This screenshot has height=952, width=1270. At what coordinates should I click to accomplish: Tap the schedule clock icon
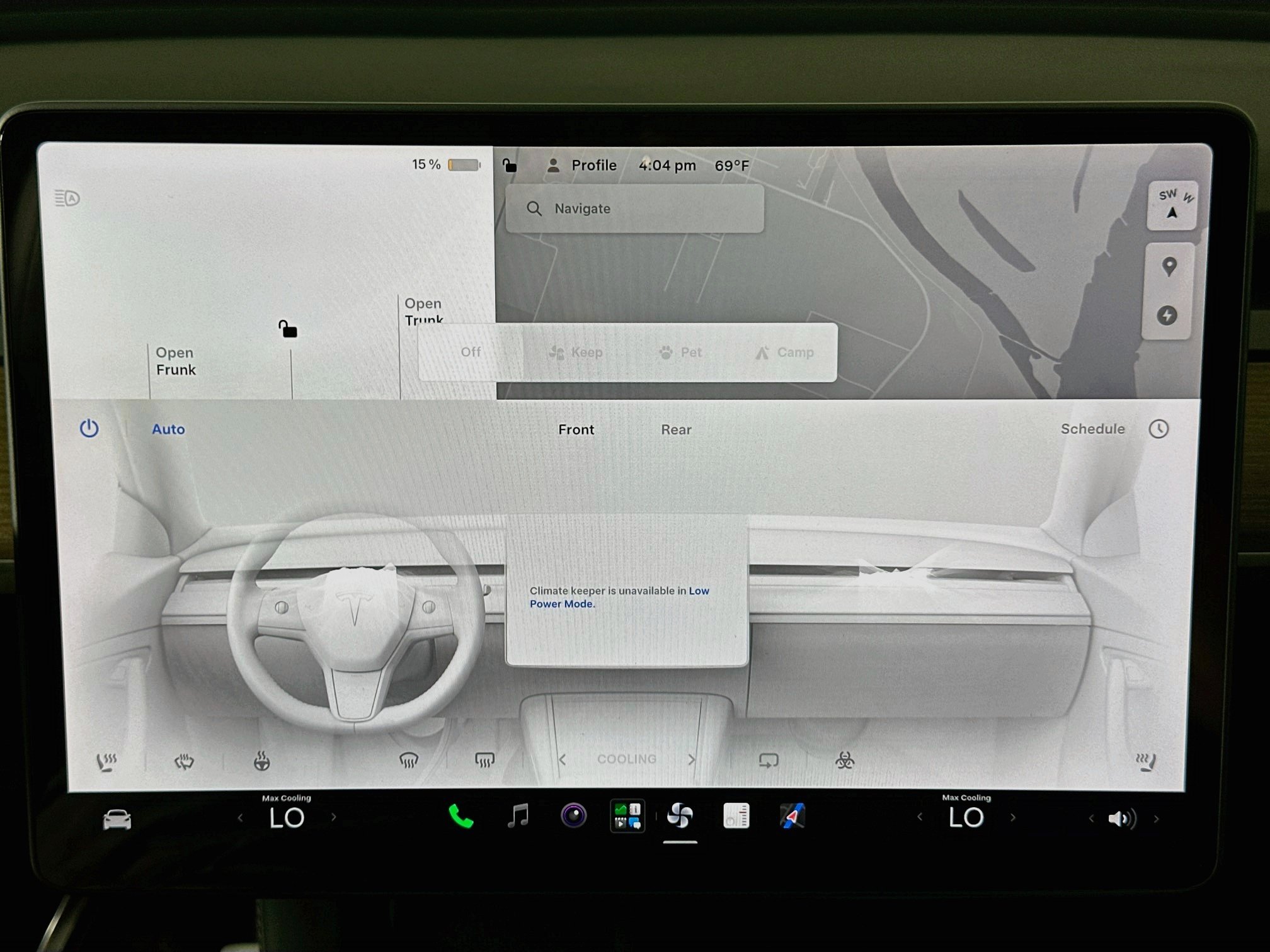tap(1158, 429)
